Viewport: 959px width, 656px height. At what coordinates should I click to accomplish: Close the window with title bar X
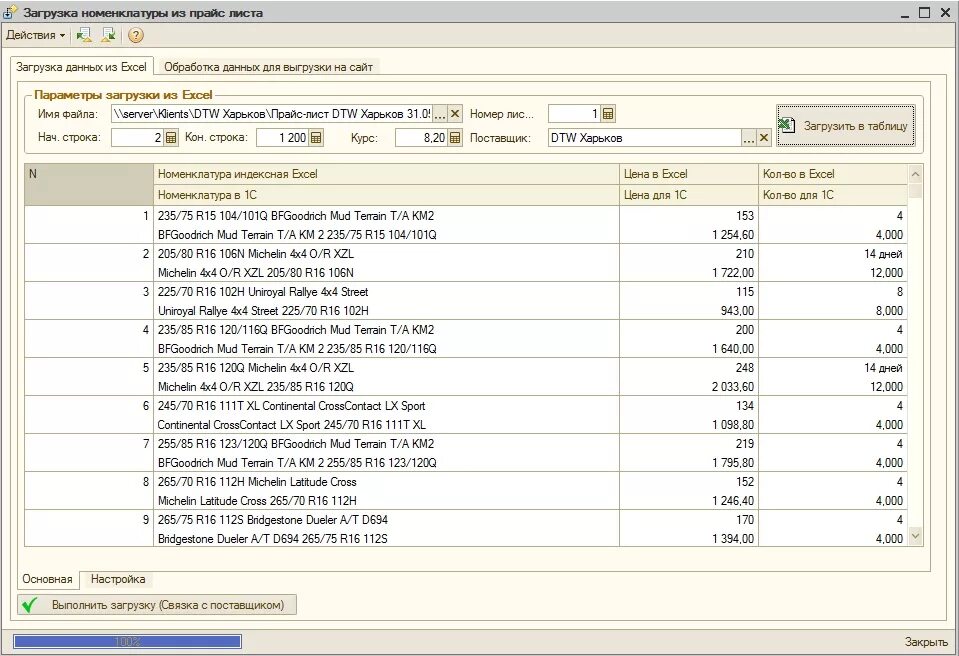[x=945, y=13]
